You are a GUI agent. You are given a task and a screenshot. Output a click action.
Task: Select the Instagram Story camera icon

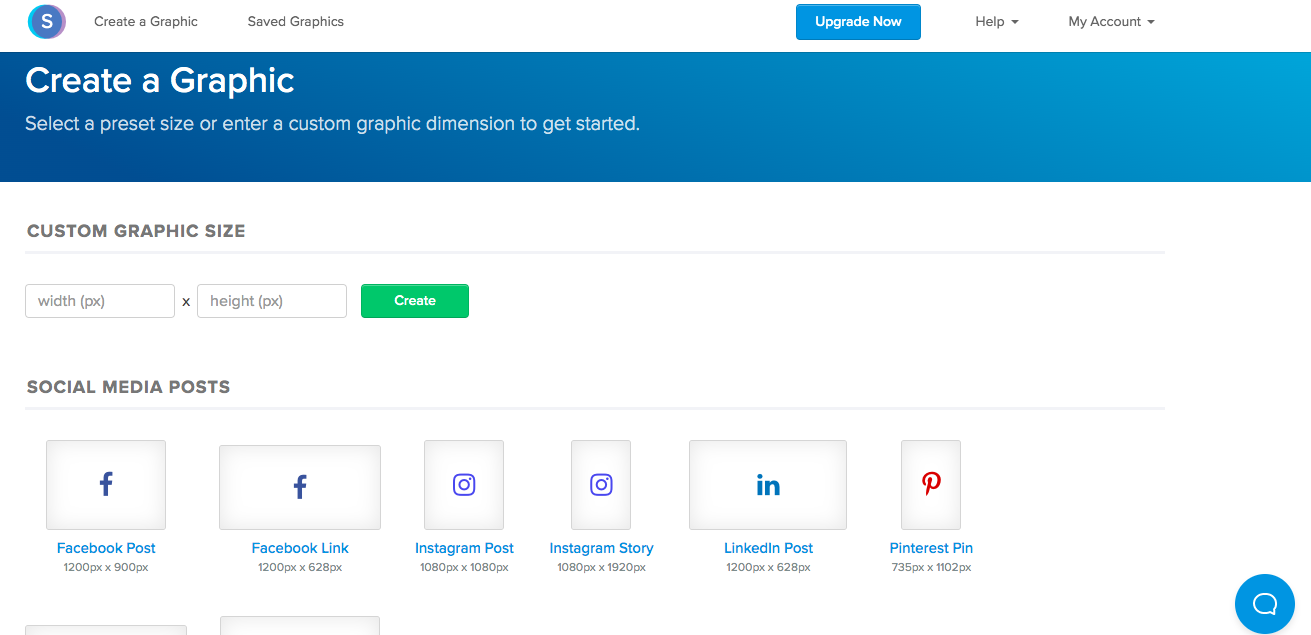[x=600, y=483]
